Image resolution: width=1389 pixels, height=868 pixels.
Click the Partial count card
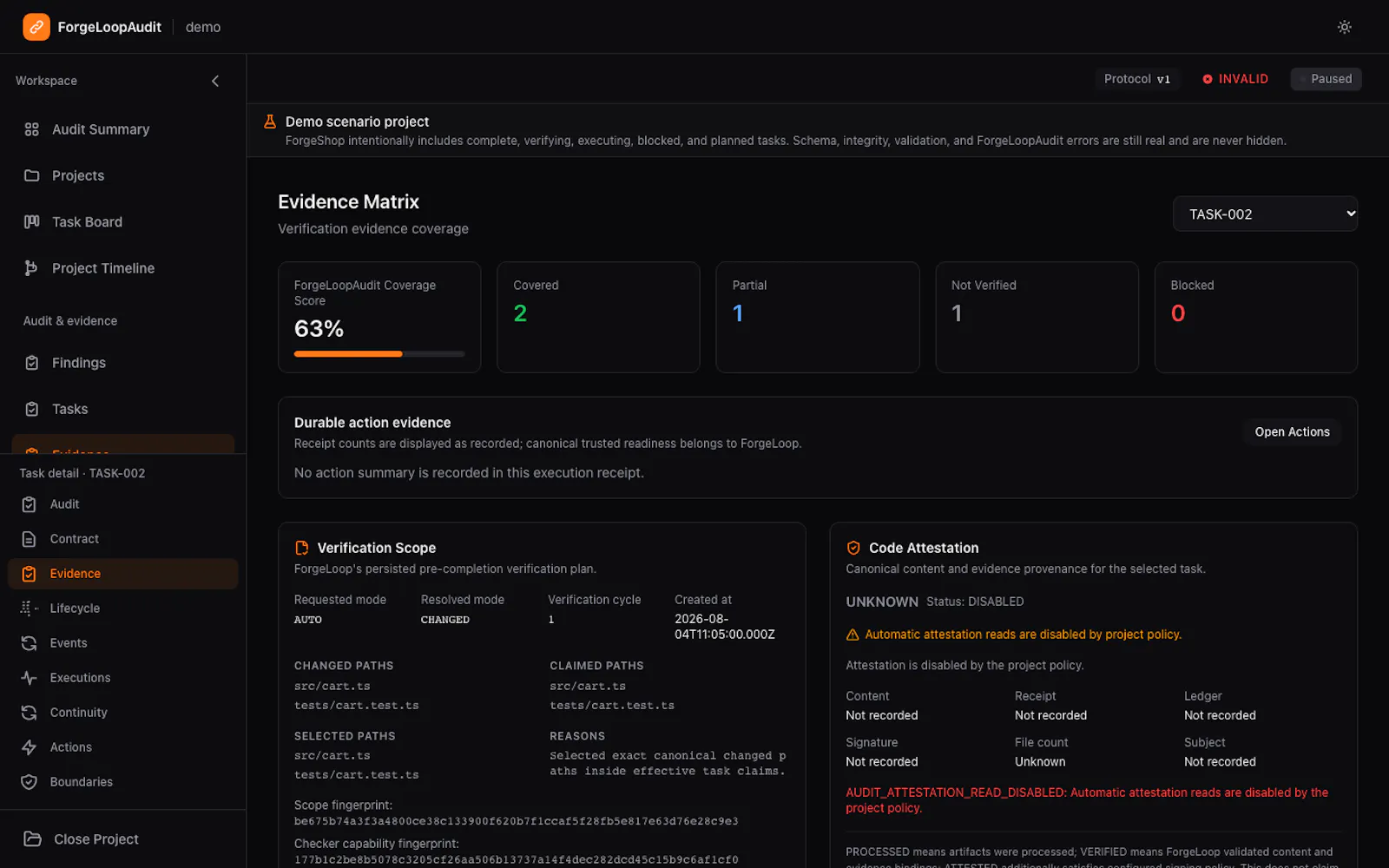(x=818, y=317)
